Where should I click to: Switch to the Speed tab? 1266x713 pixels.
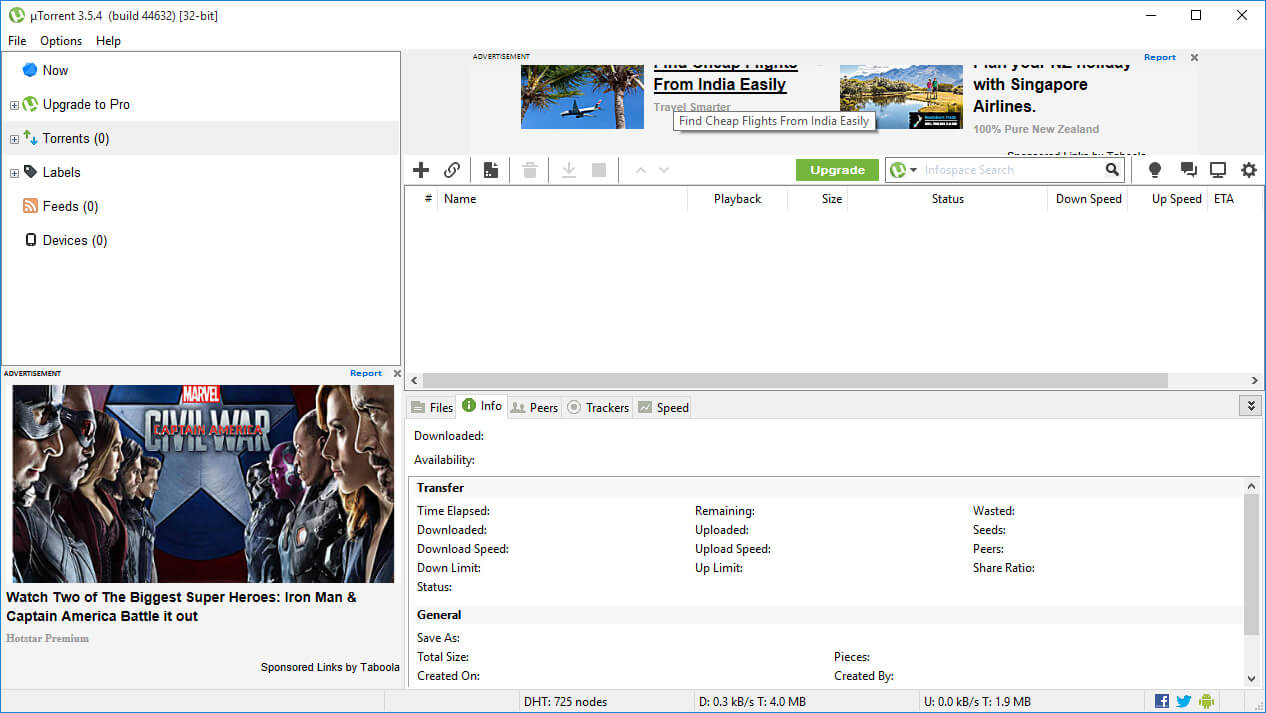663,407
